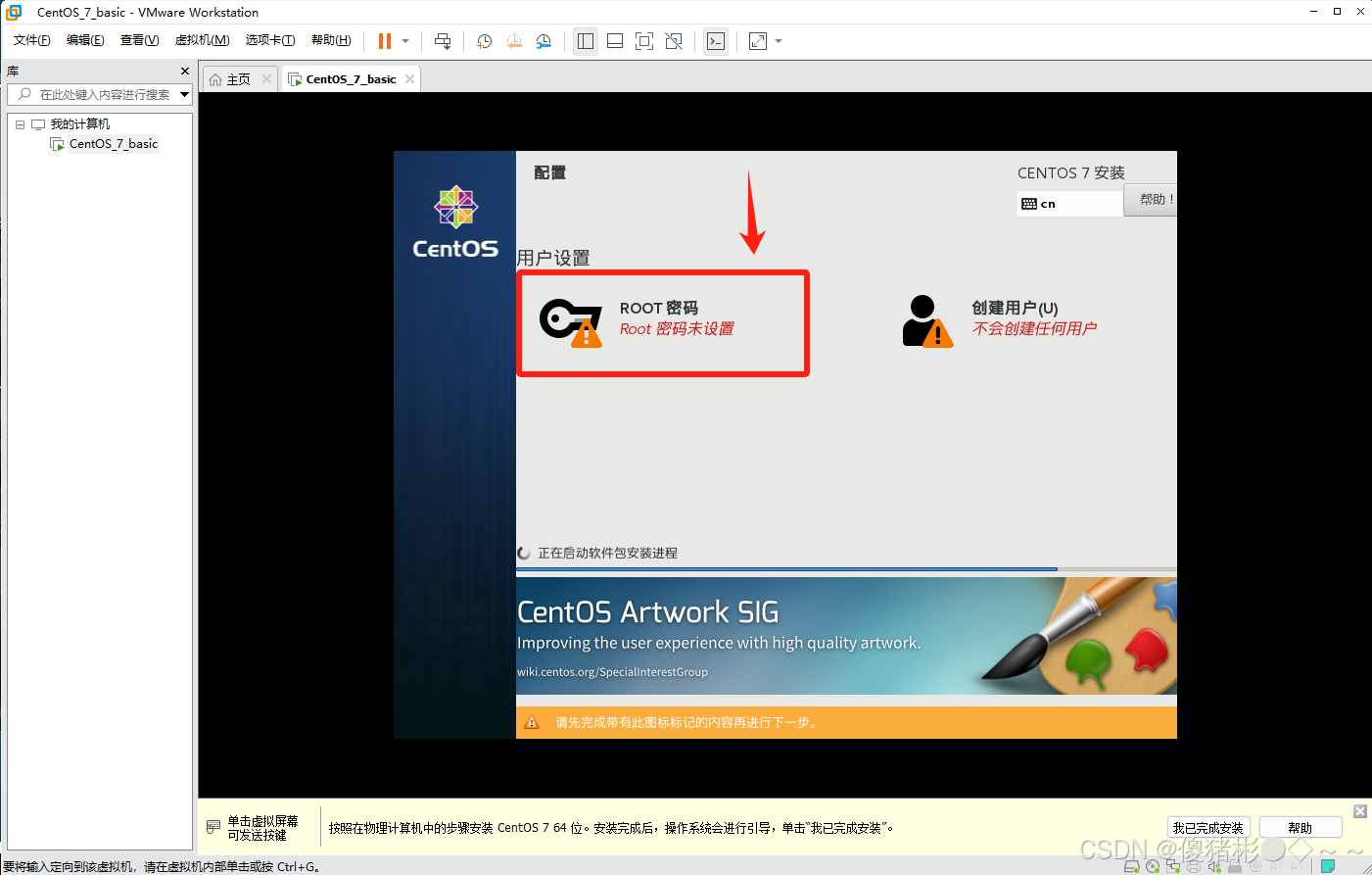Toggle the library sidebar view icon
This screenshot has height=875, width=1372.
coord(586,41)
